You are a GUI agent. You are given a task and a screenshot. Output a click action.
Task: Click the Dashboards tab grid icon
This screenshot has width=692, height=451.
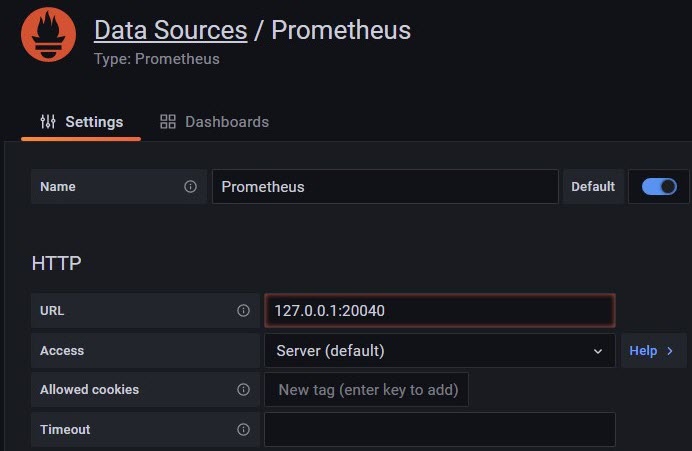168,122
